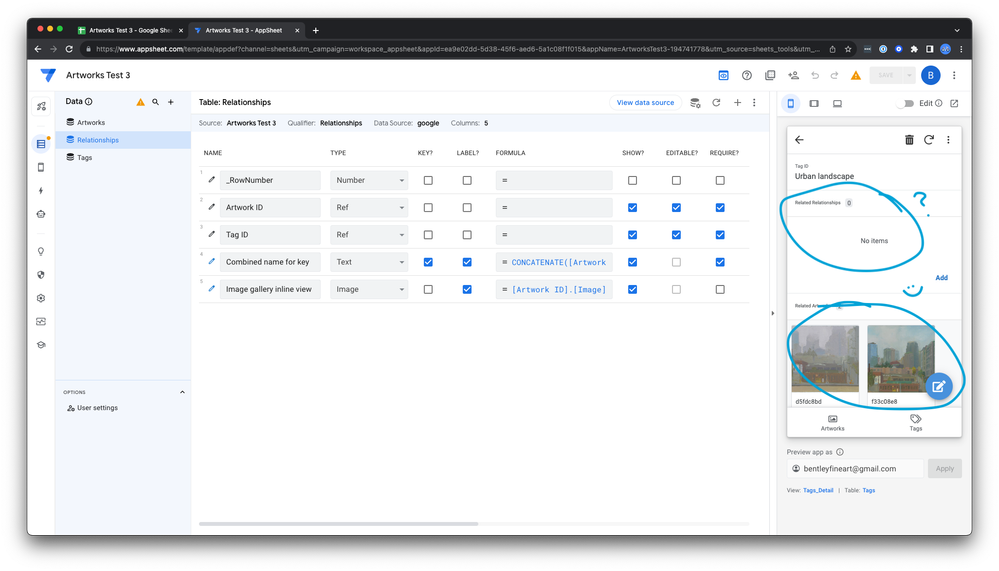
Task: Delete record with trash icon in preview
Action: (x=909, y=140)
